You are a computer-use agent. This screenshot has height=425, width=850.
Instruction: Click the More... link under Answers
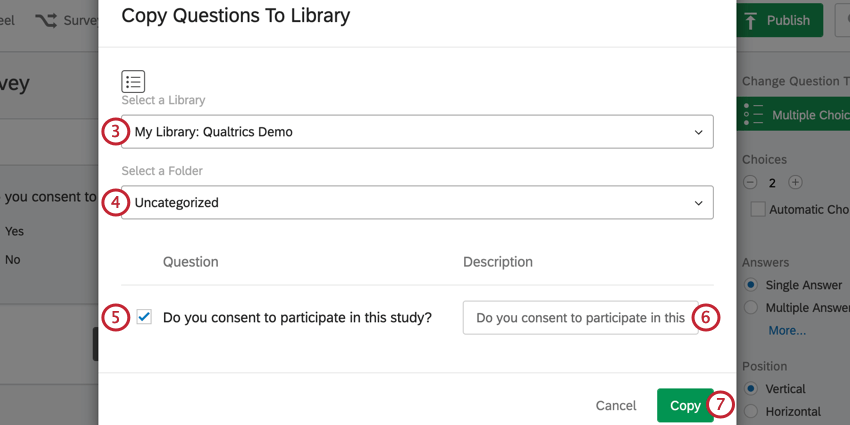pyautogui.click(x=787, y=330)
